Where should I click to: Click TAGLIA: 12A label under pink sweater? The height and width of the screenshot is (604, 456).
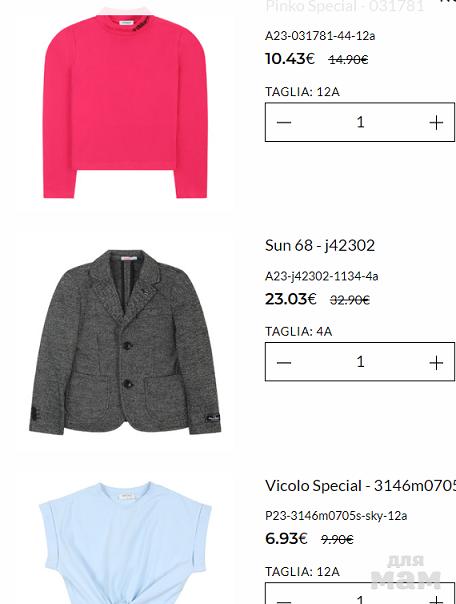click(x=302, y=92)
